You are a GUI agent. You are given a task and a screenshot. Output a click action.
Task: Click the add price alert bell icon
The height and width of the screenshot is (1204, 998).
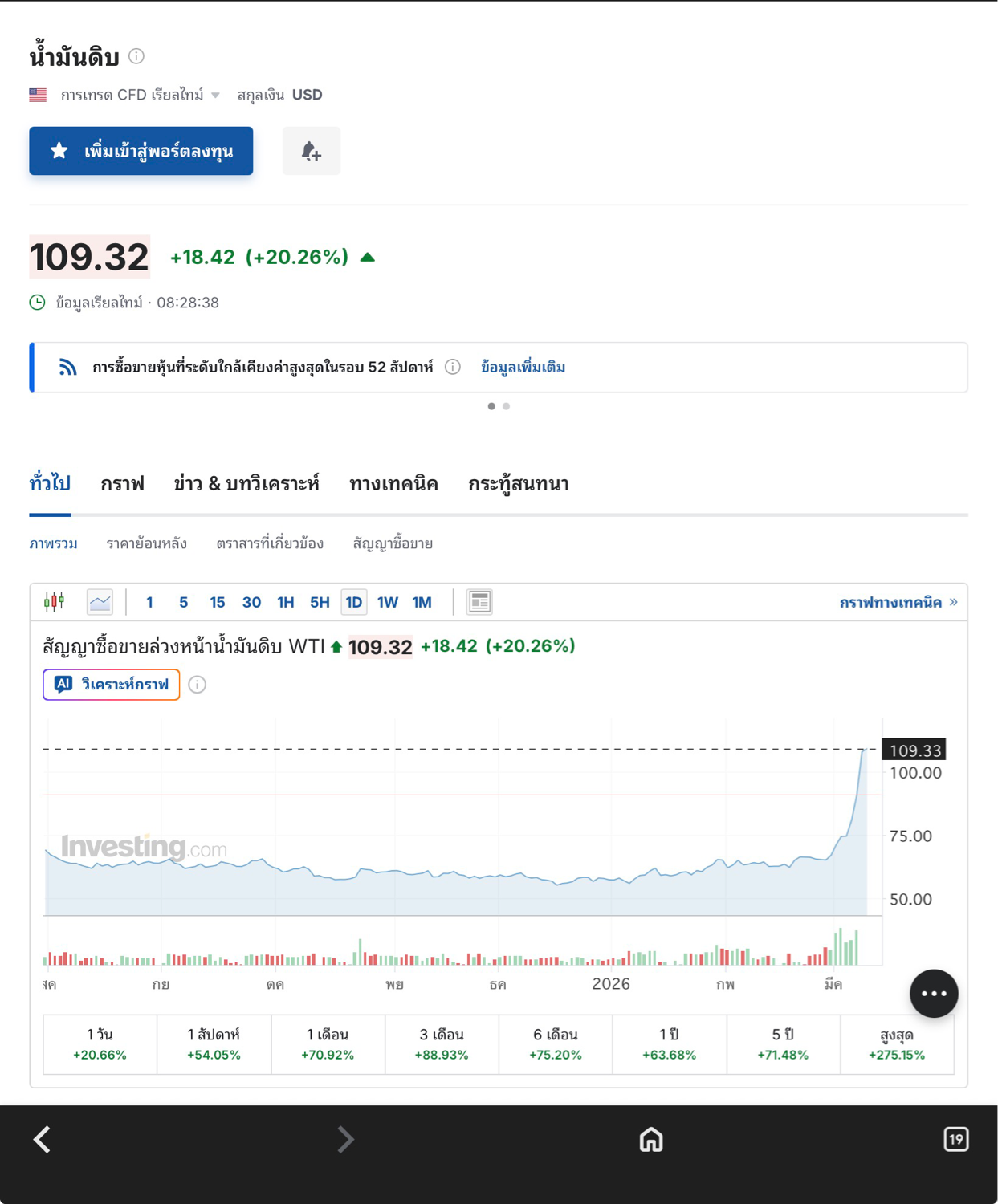point(312,151)
